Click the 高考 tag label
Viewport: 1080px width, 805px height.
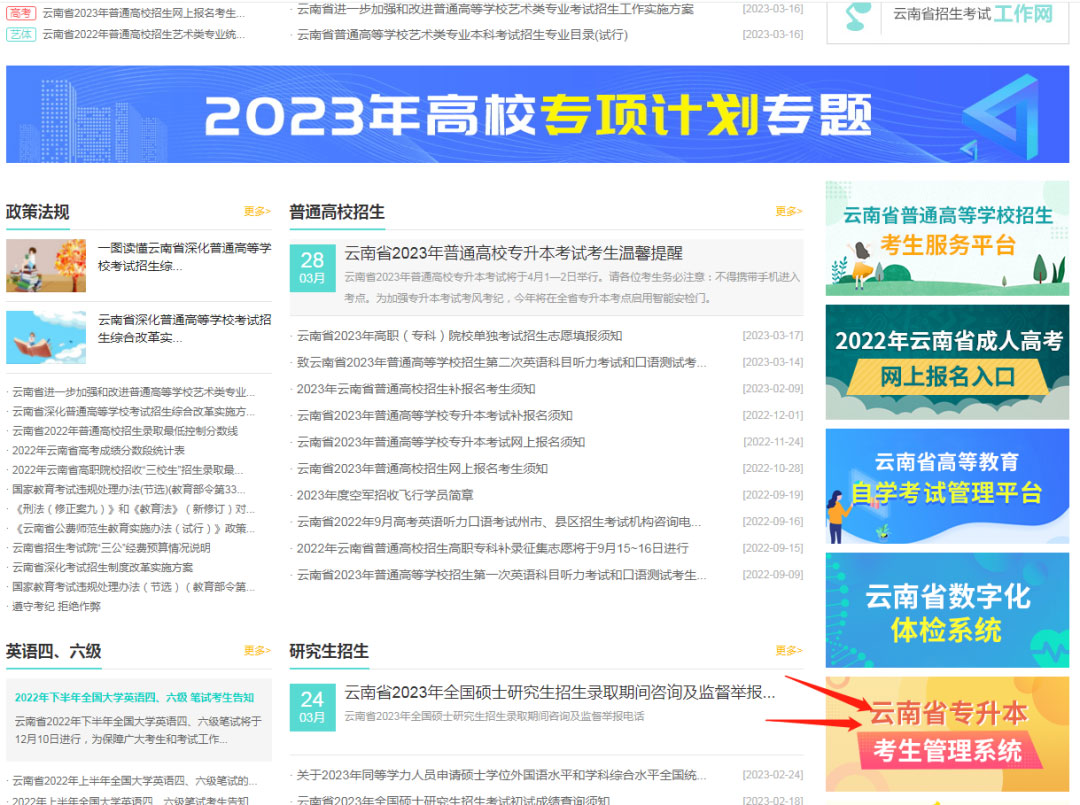point(21,13)
